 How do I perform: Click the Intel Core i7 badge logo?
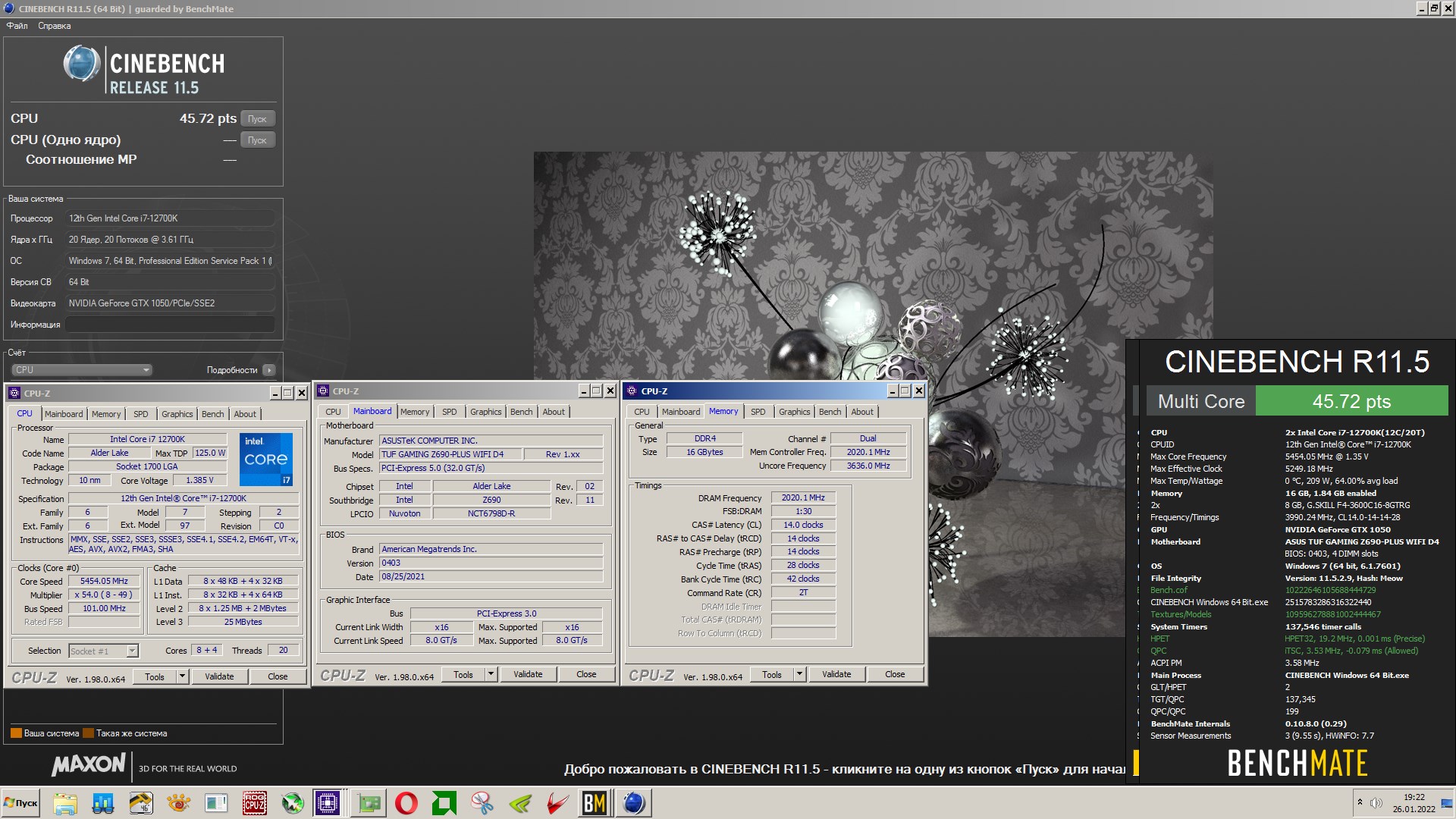265,460
